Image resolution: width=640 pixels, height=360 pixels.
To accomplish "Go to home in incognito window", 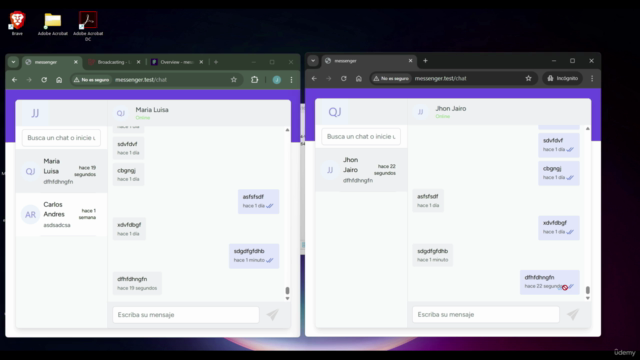I will (x=359, y=78).
